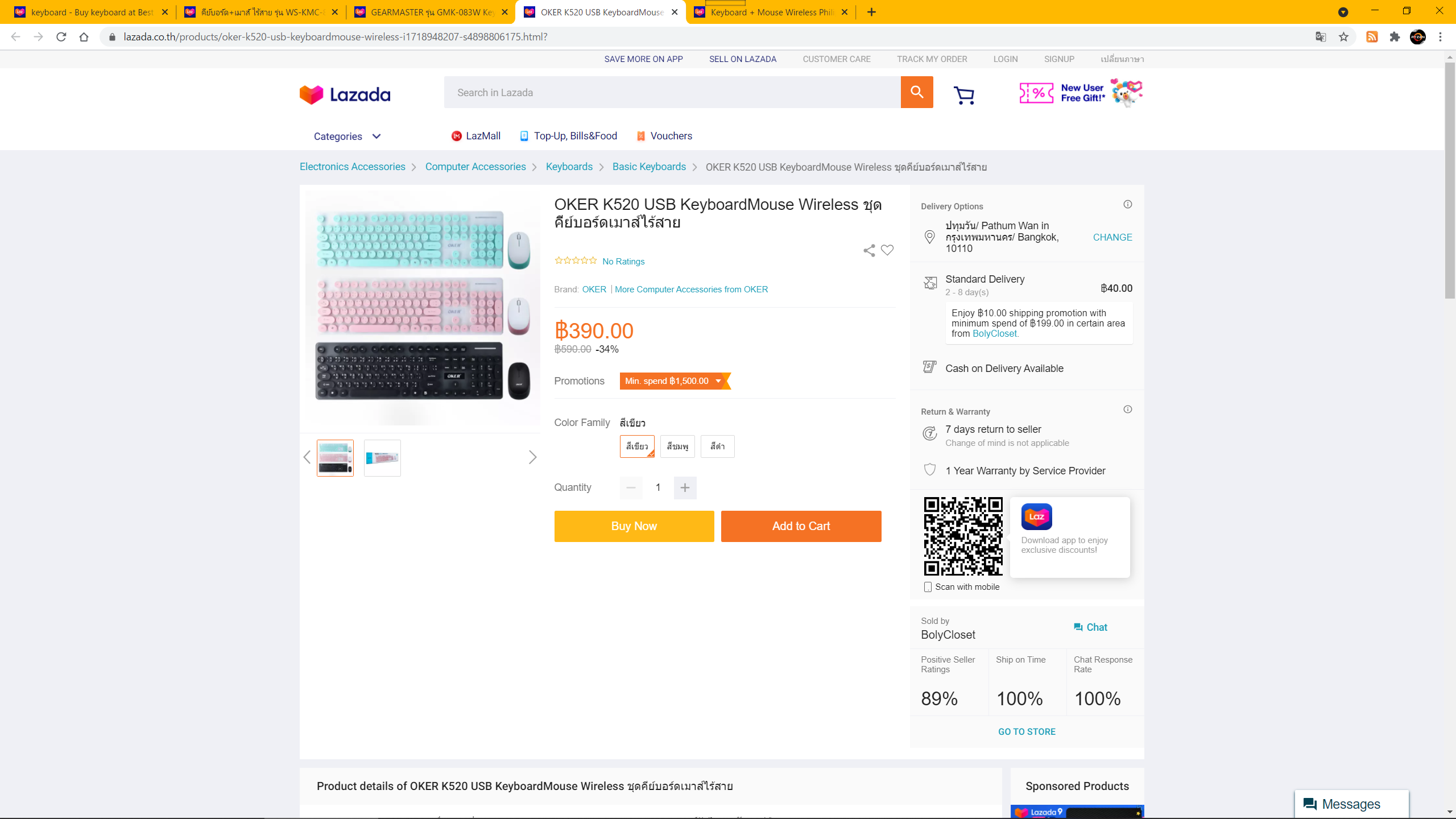Reload the page with refresh icon

point(61,37)
